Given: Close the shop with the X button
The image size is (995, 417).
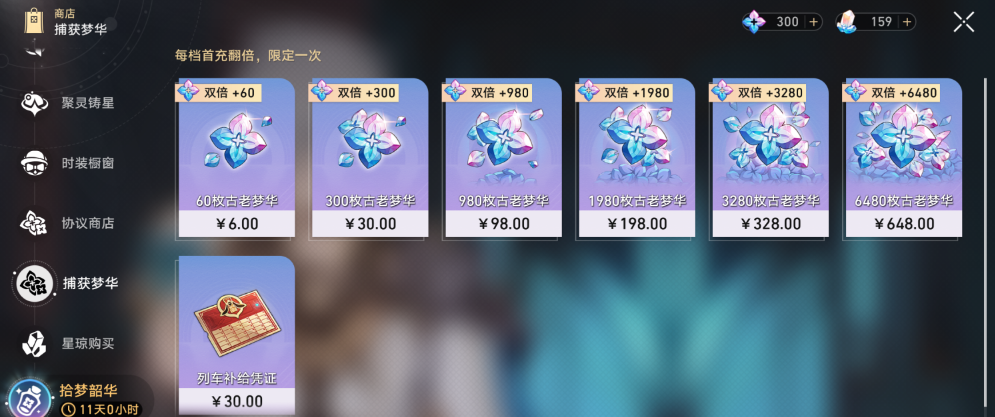Looking at the screenshot, I should pos(963,22).
